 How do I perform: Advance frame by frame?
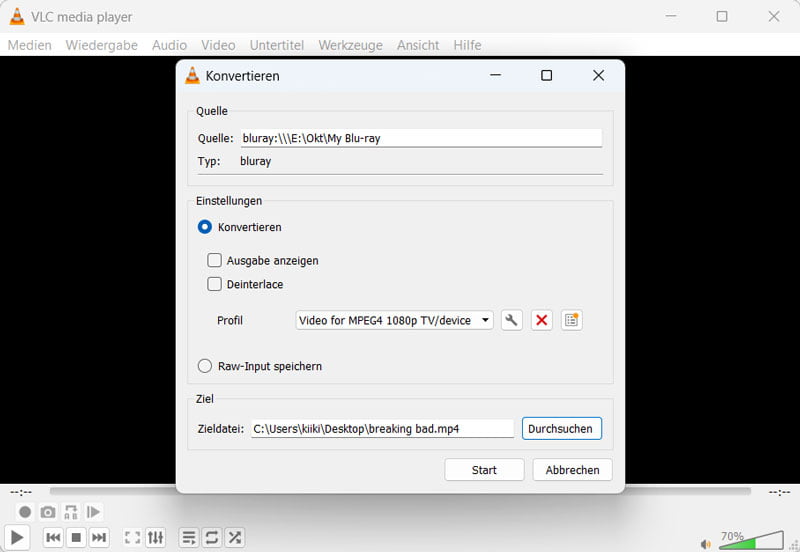93,512
